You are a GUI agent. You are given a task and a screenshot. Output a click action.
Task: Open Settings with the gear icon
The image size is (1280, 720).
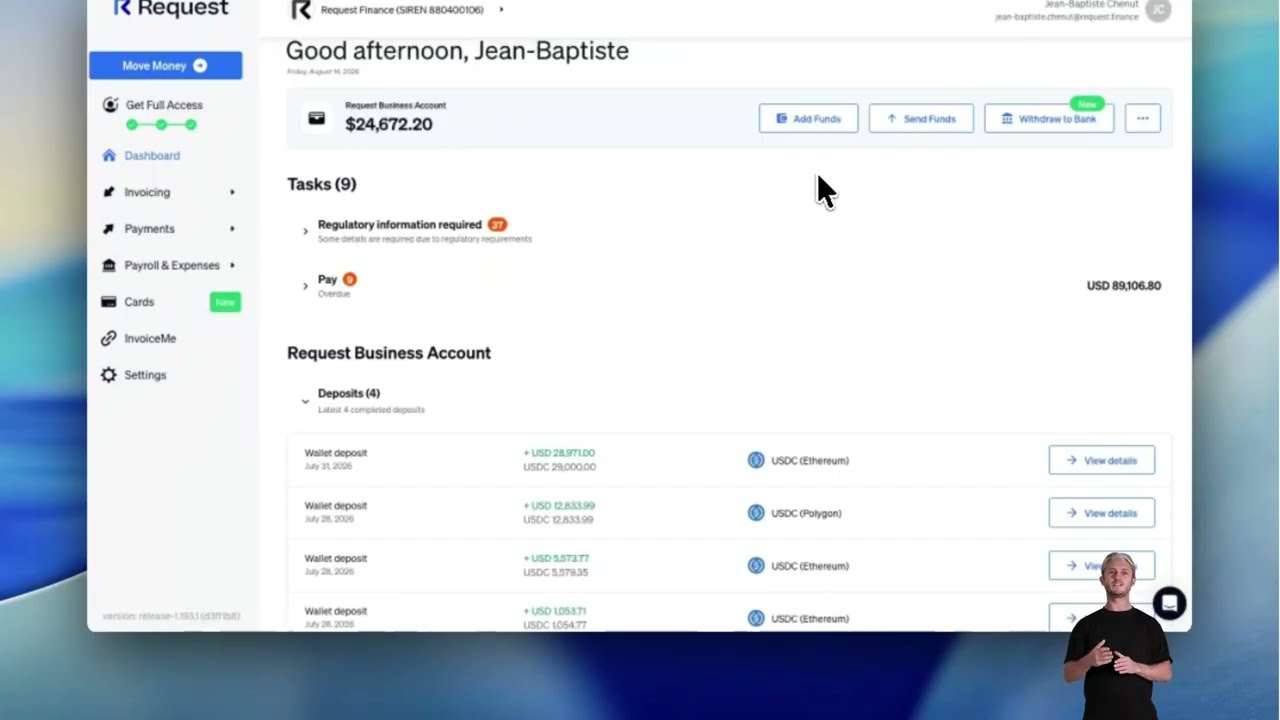coord(108,375)
